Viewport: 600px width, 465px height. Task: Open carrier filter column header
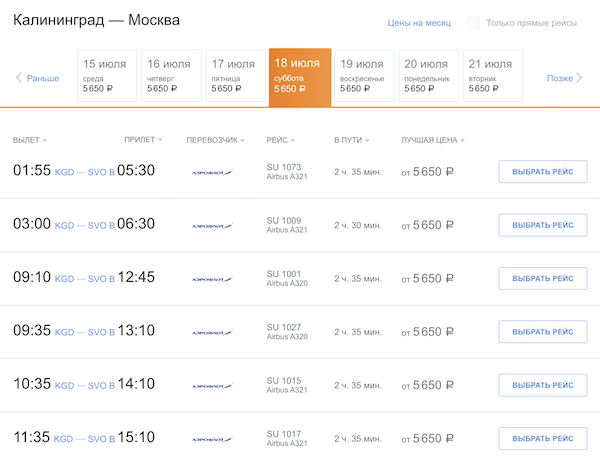point(215,140)
